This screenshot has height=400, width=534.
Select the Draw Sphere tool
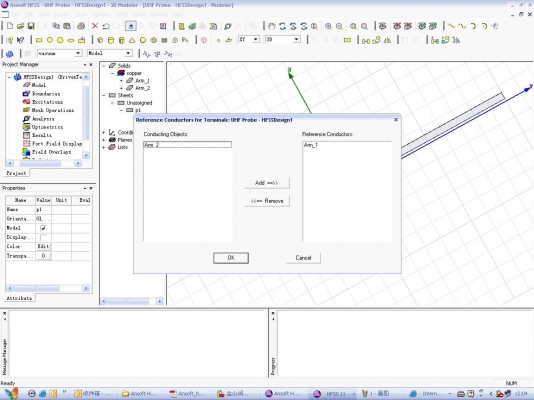[143, 40]
